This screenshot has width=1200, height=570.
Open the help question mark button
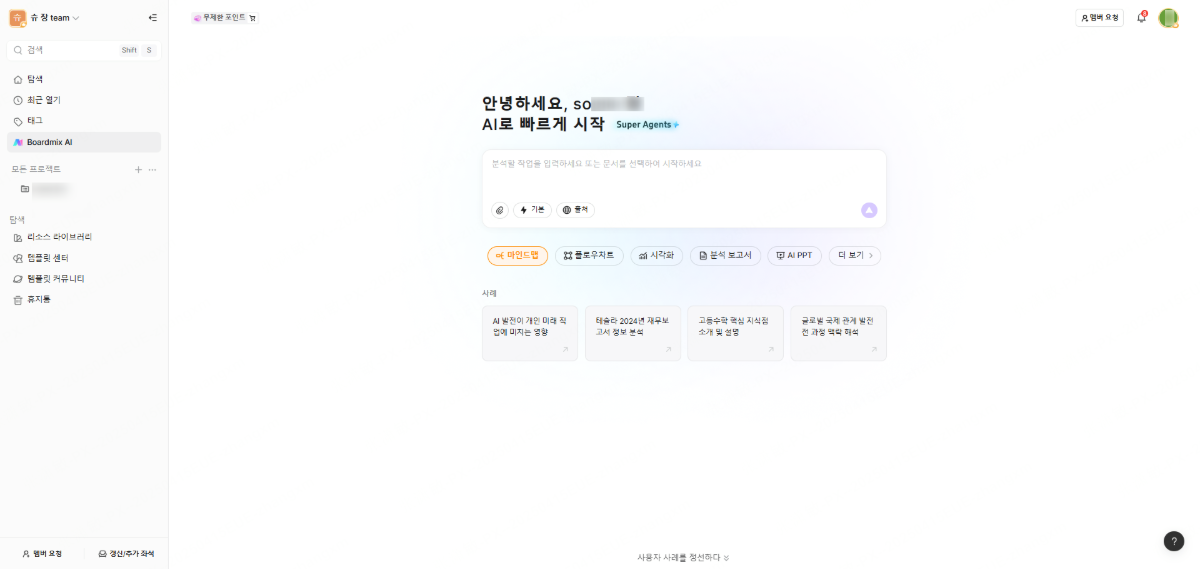[x=1174, y=541]
